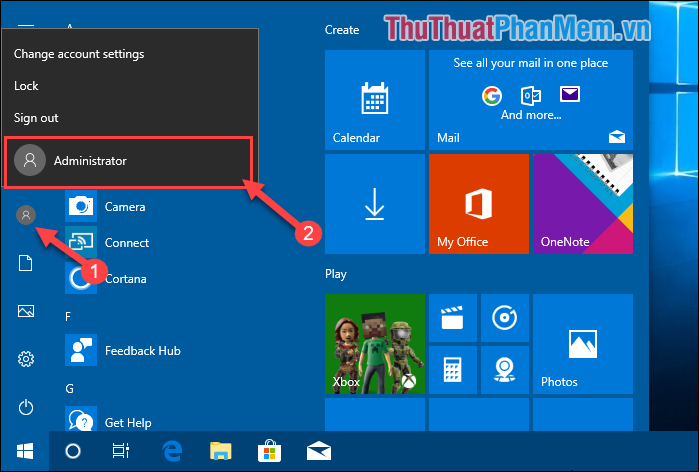Choose Sign out from the account menu

click(x=36, y=118)
